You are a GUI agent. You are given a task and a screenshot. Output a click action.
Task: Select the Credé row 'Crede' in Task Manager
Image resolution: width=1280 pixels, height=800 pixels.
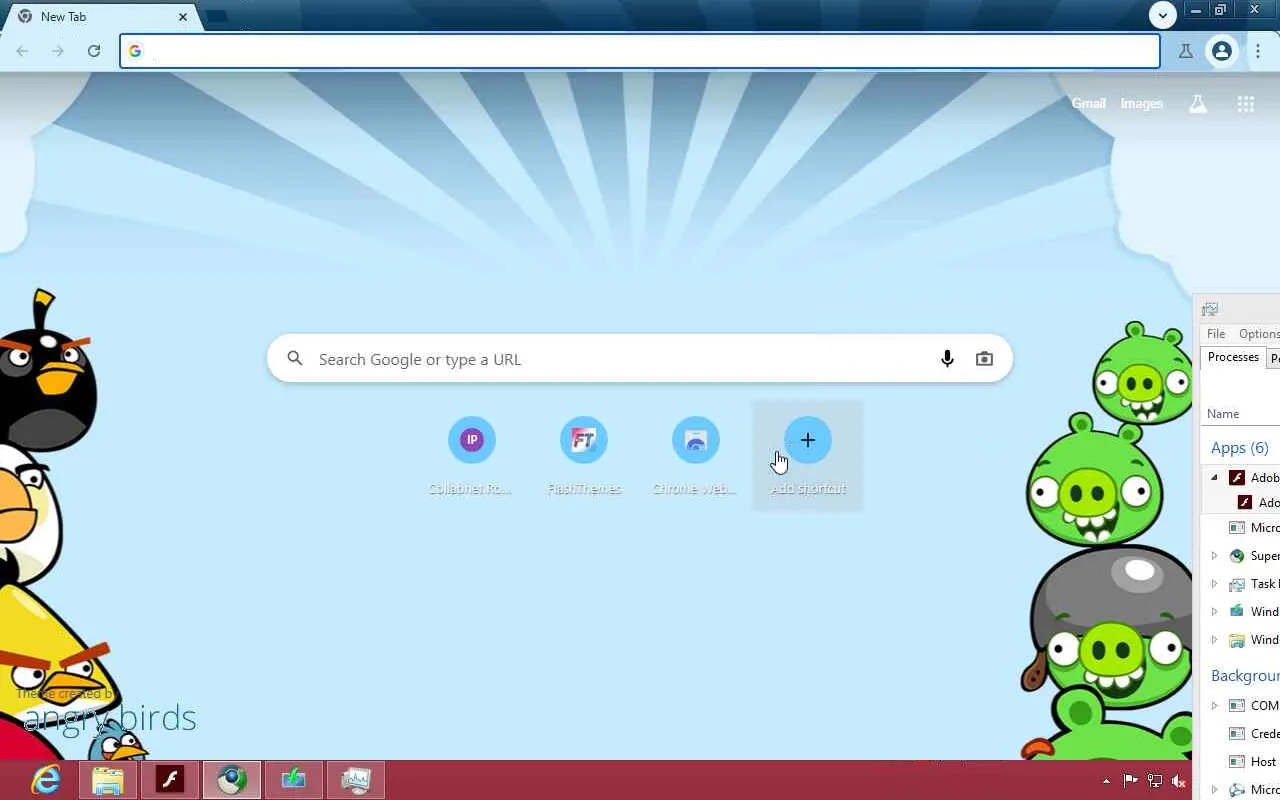click(1240, 734)
